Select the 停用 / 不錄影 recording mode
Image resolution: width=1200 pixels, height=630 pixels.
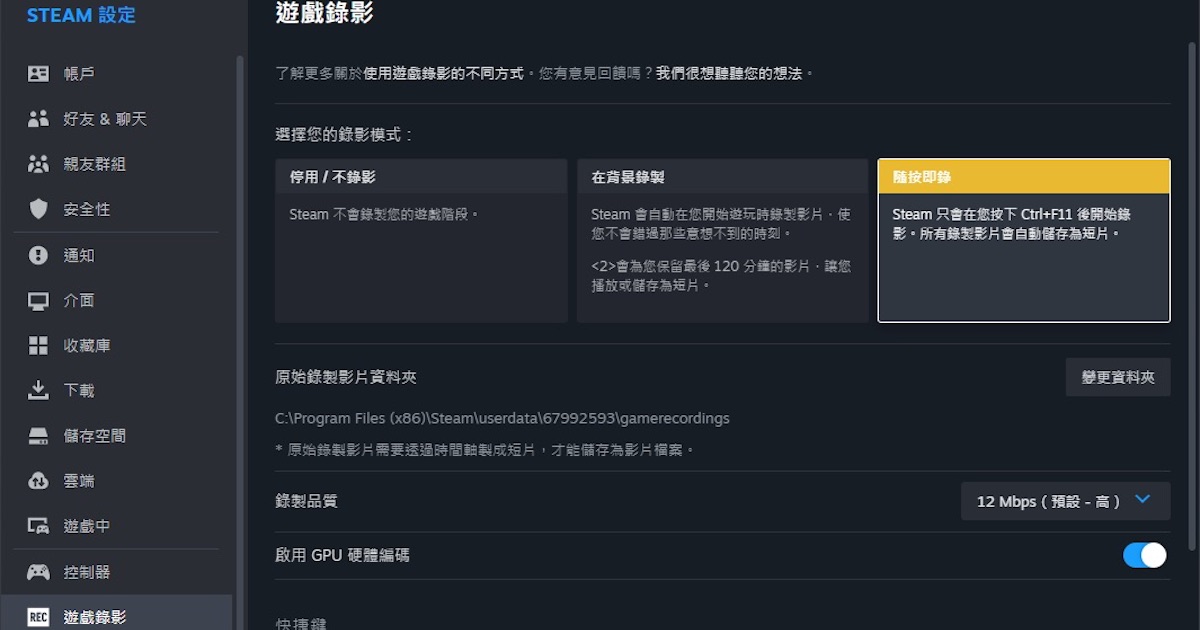click(x=421, y=240)
